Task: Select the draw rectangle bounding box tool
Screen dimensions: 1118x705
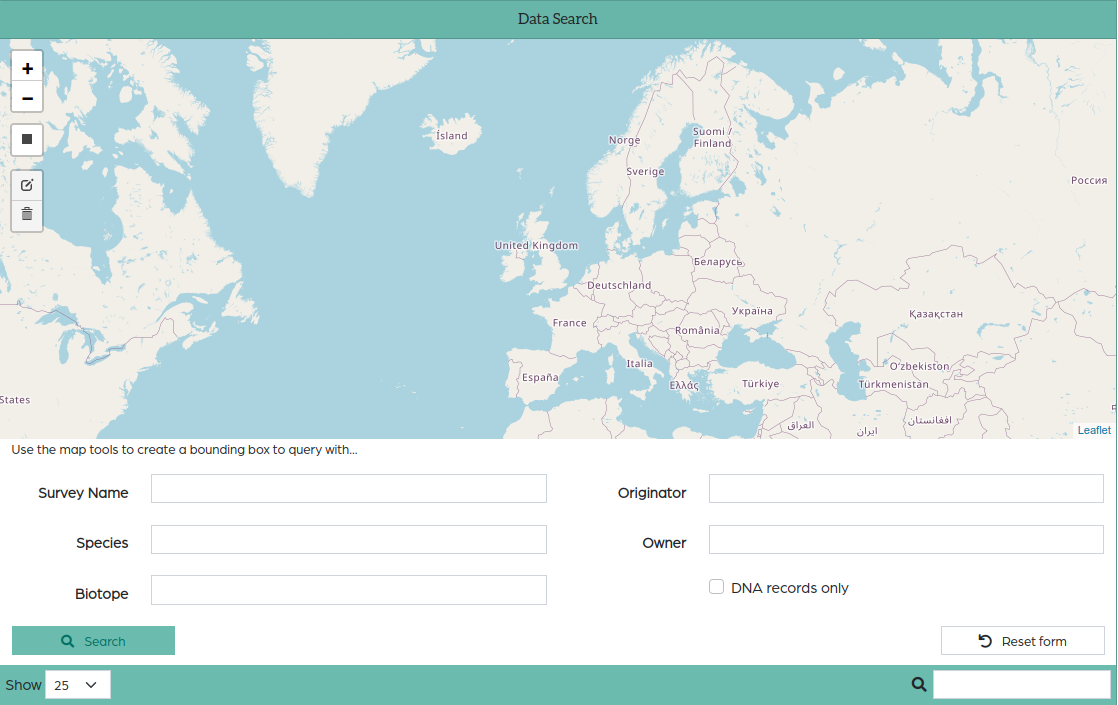Action: [27, 140]
